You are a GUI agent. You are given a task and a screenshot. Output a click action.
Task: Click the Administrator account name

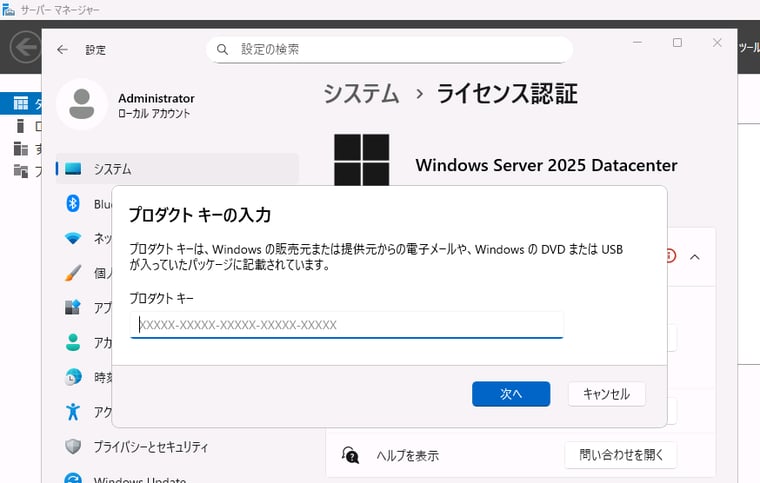pos(156,98)
